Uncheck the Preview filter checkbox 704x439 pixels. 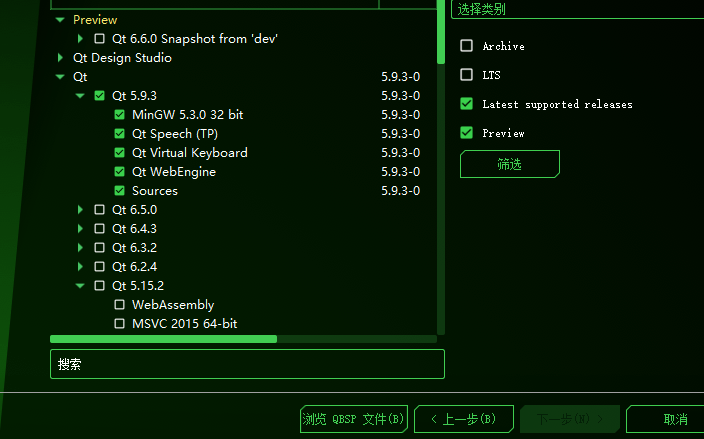pyautogui.click(x=466, y=133)
